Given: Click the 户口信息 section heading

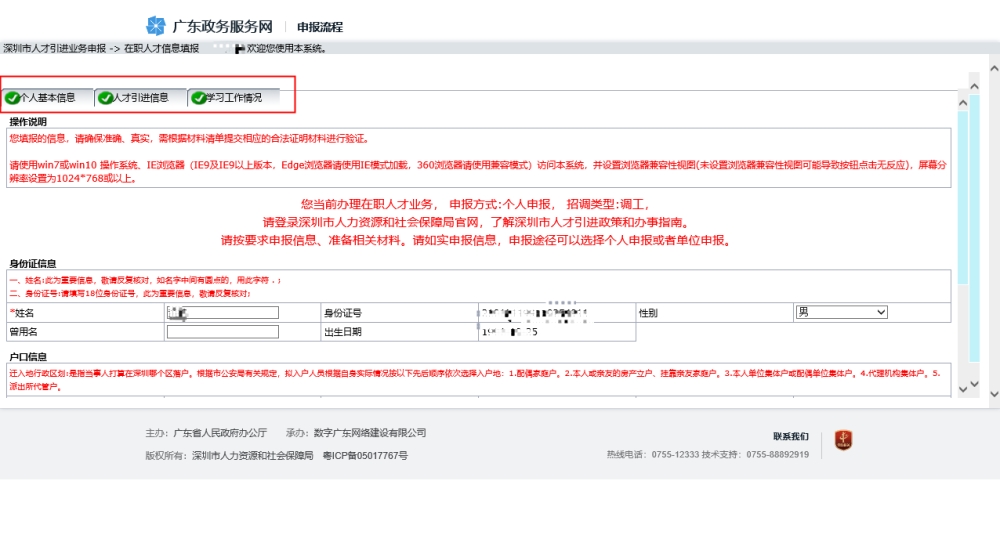Looking at the screenshot, I should [28, 357].
